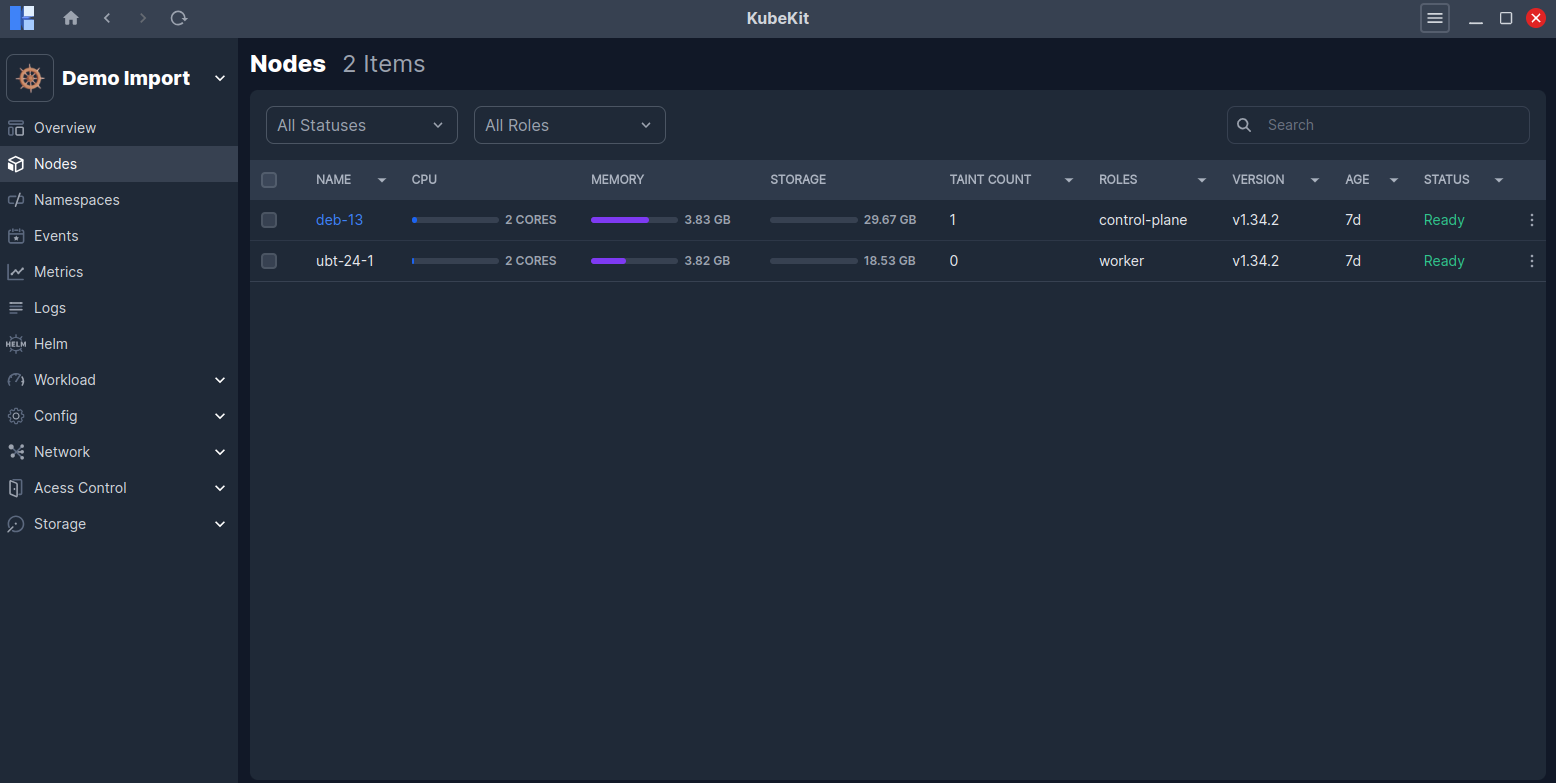Open the All Roles dropdown

coord(570,125)
